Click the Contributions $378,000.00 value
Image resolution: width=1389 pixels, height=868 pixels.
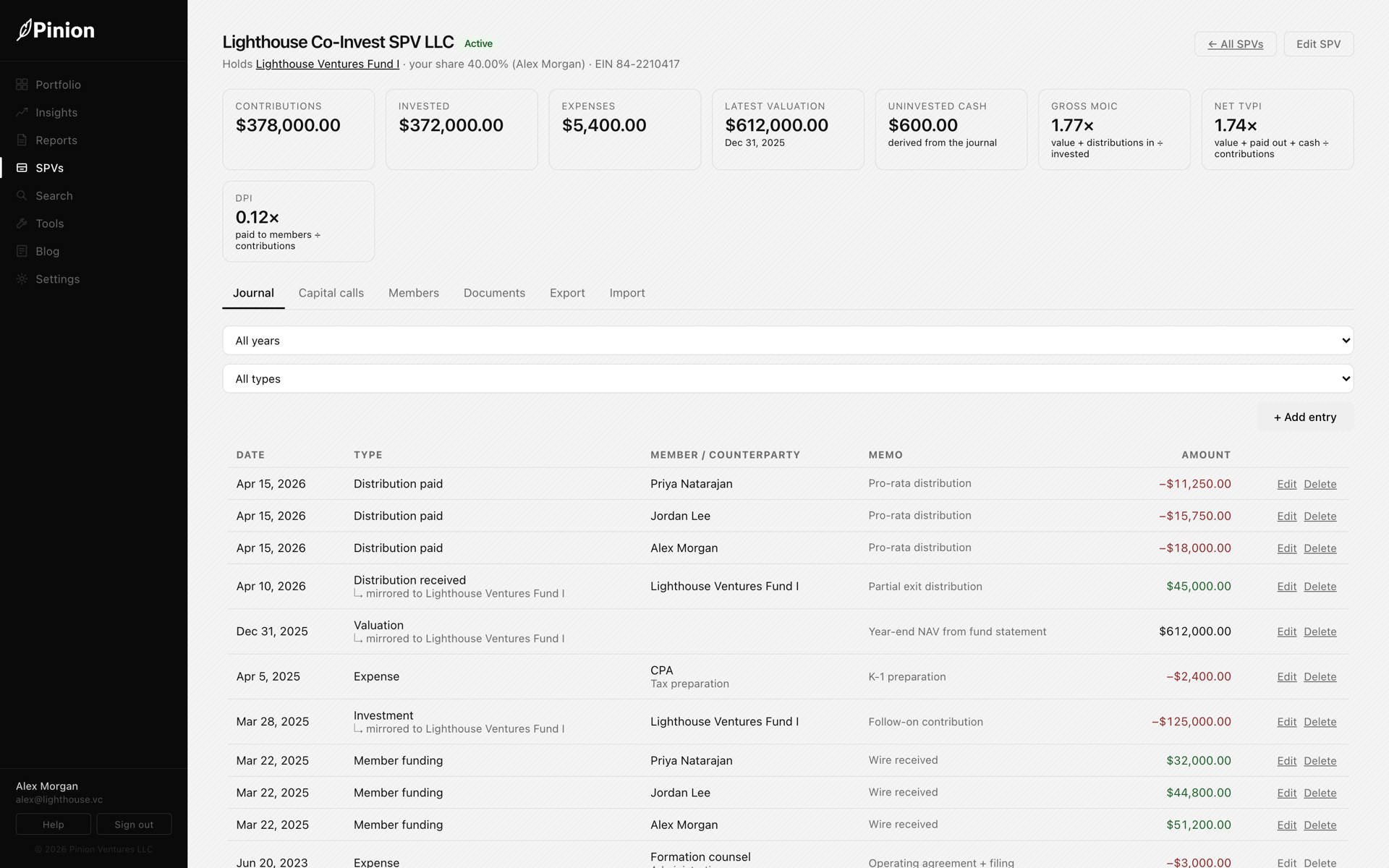pos(288,125)
